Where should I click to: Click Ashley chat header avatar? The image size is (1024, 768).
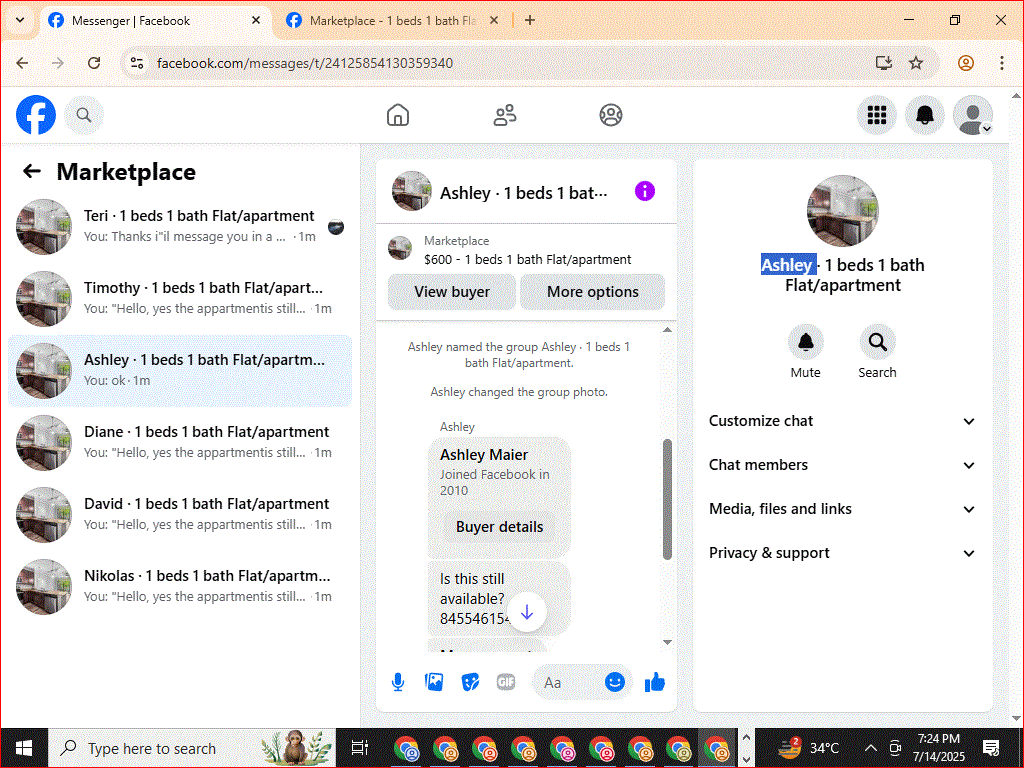tap(411, 191)
